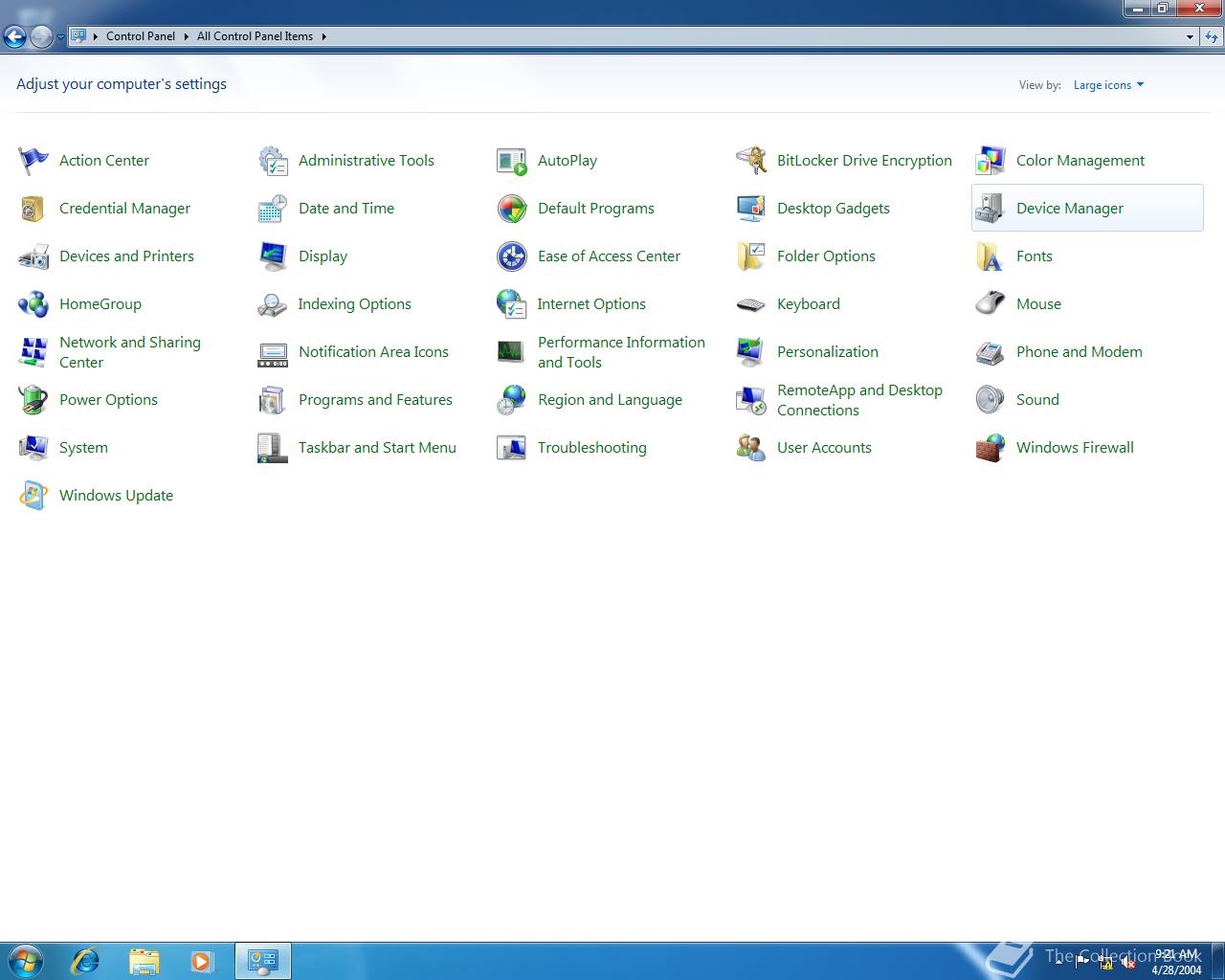Open the Troubleshooting icon
The image size is (1225, 980).
512,448
